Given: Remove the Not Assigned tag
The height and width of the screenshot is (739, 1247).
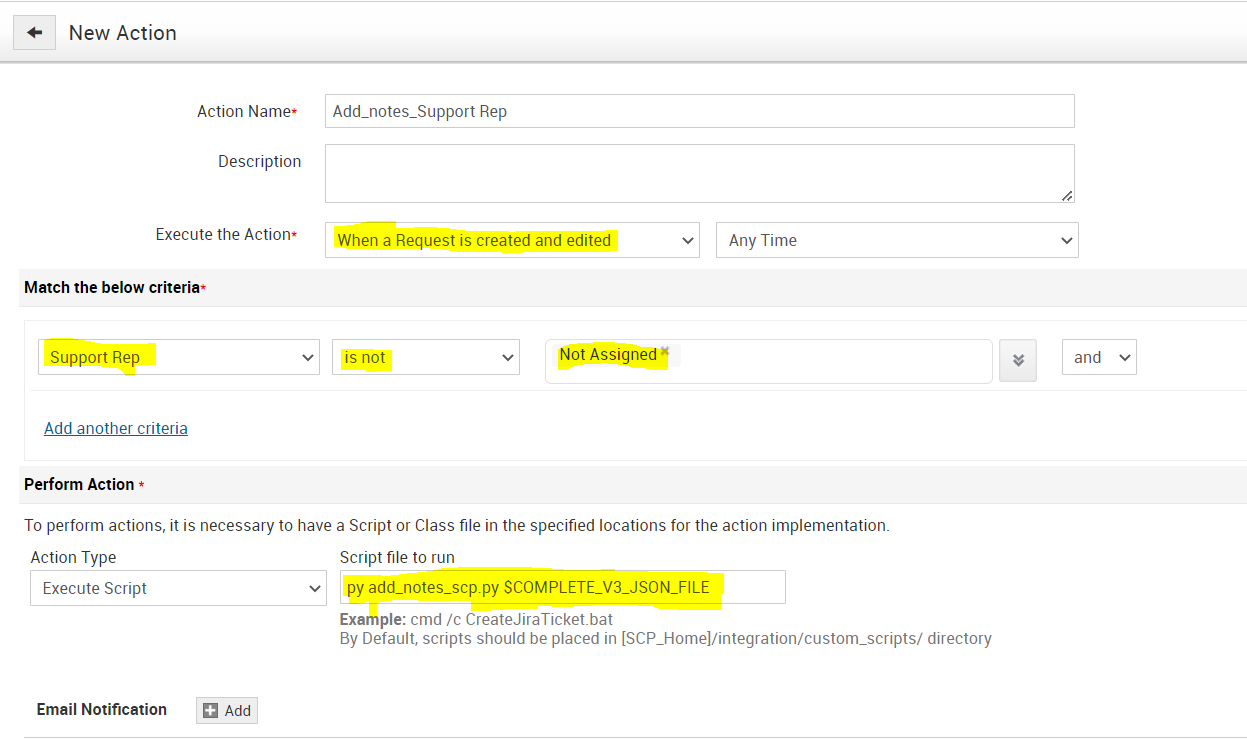Looking at the screenshot, I should click(664, 352).
